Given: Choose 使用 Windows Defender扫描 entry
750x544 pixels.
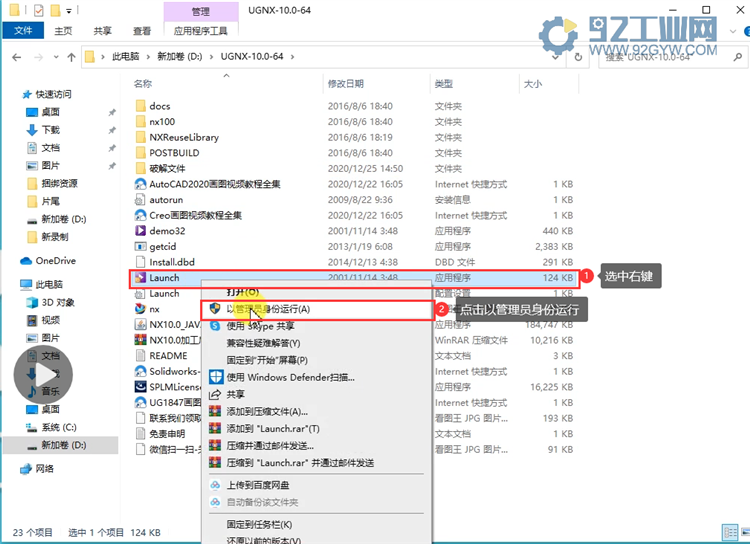Looking at the screenshot, I should pyautogui.click(x=317, y=377).
